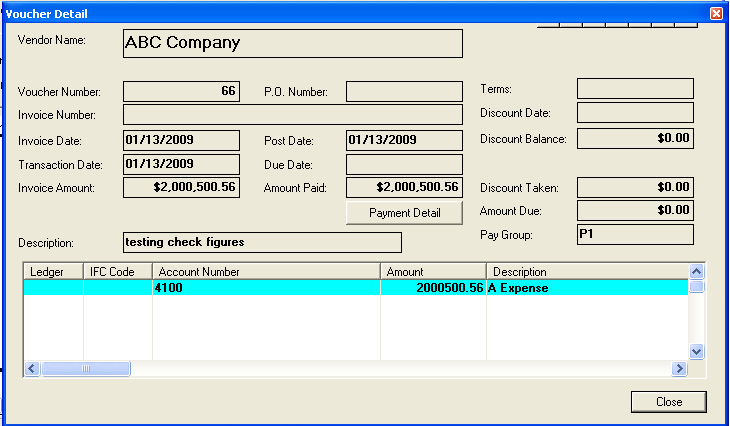
Task: Select the 'testing check figures' description field
Action: click(x=261, y=242)
